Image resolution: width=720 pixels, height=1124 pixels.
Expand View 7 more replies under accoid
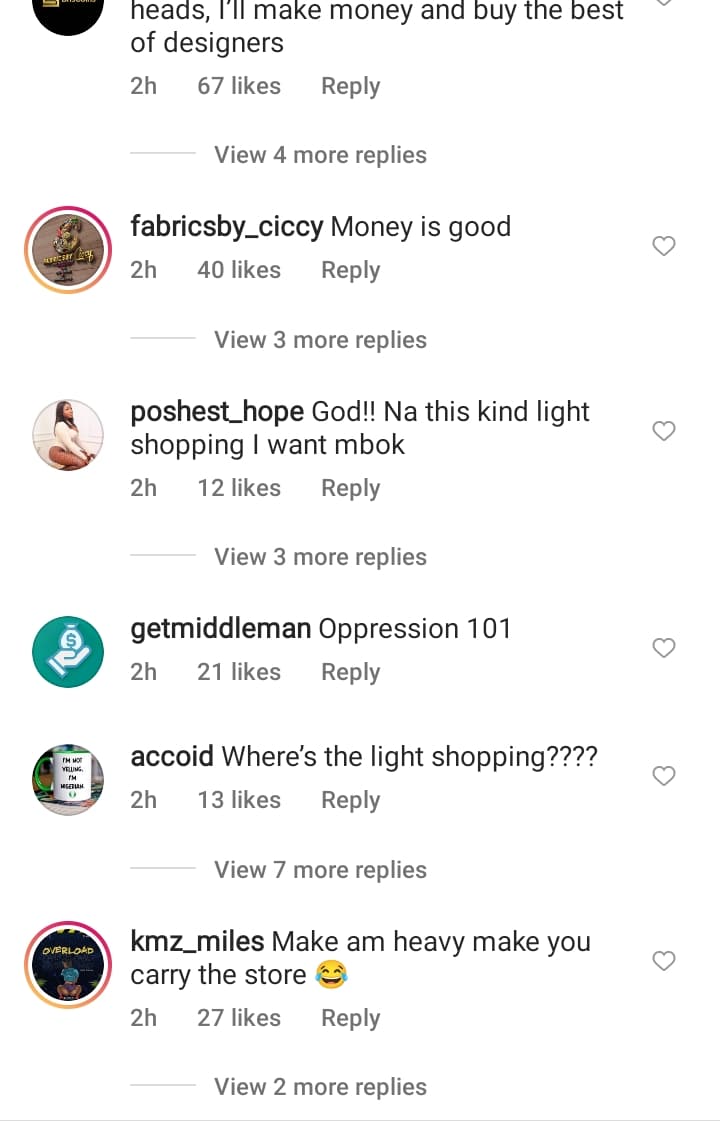click(320, 870)
